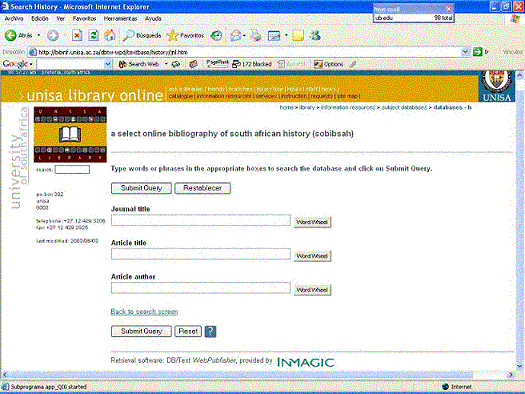Go to the Home page icon
Image resolution: width=525 pixels, height=394 pixels.
(x=110, y=35)
